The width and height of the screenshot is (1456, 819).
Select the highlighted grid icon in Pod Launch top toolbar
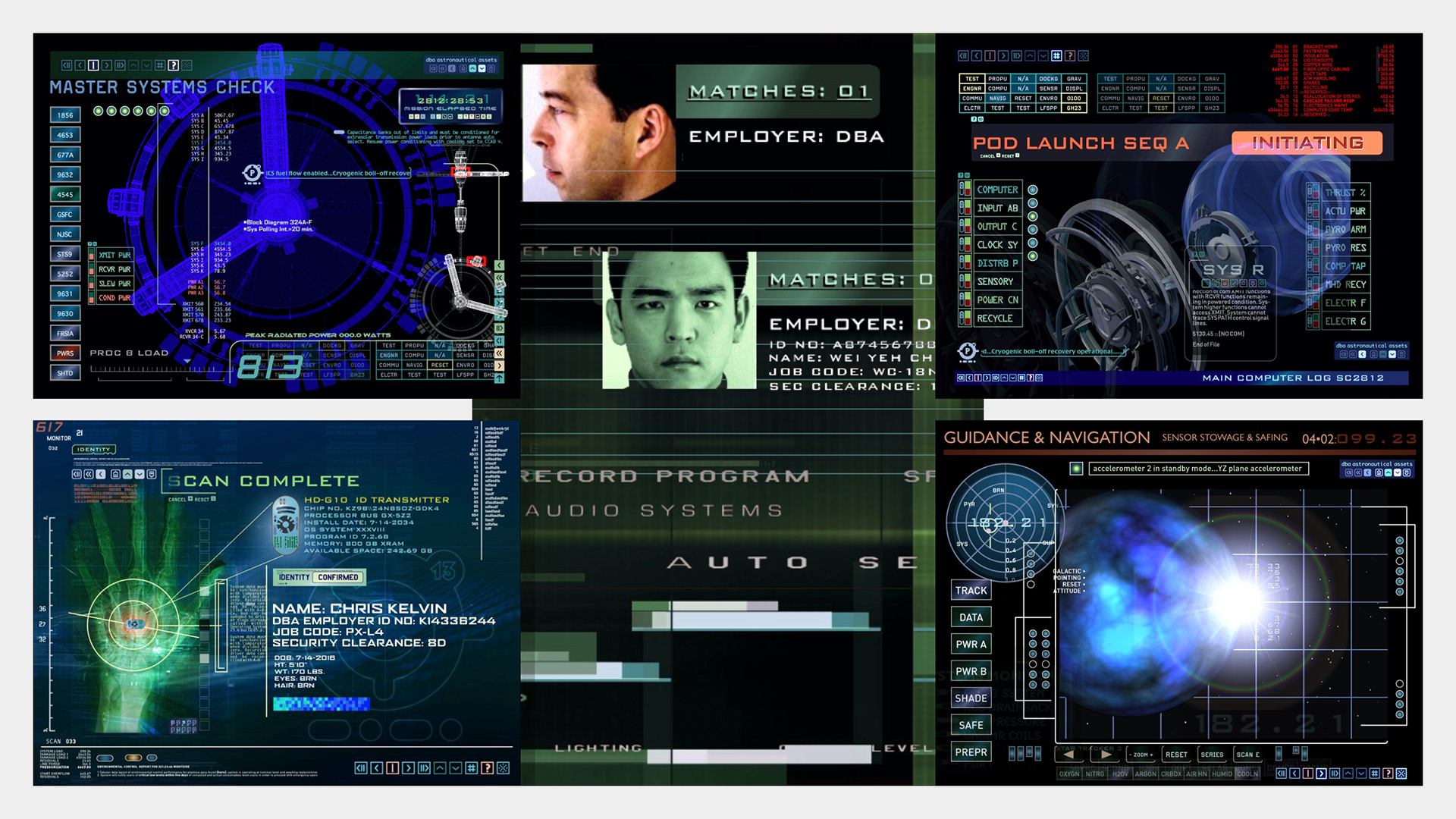1056,56
